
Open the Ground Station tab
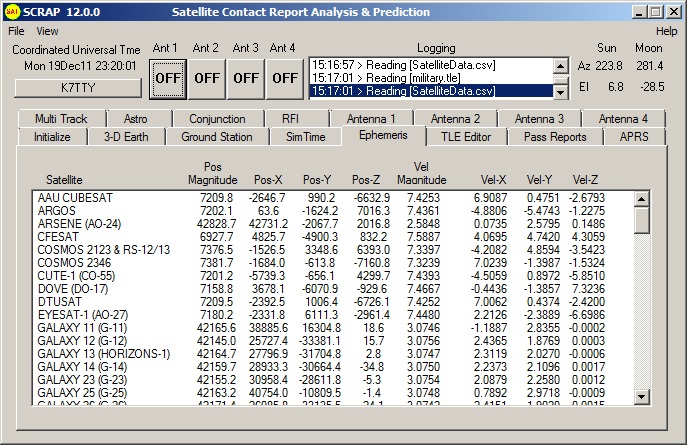tap(217, 137)
